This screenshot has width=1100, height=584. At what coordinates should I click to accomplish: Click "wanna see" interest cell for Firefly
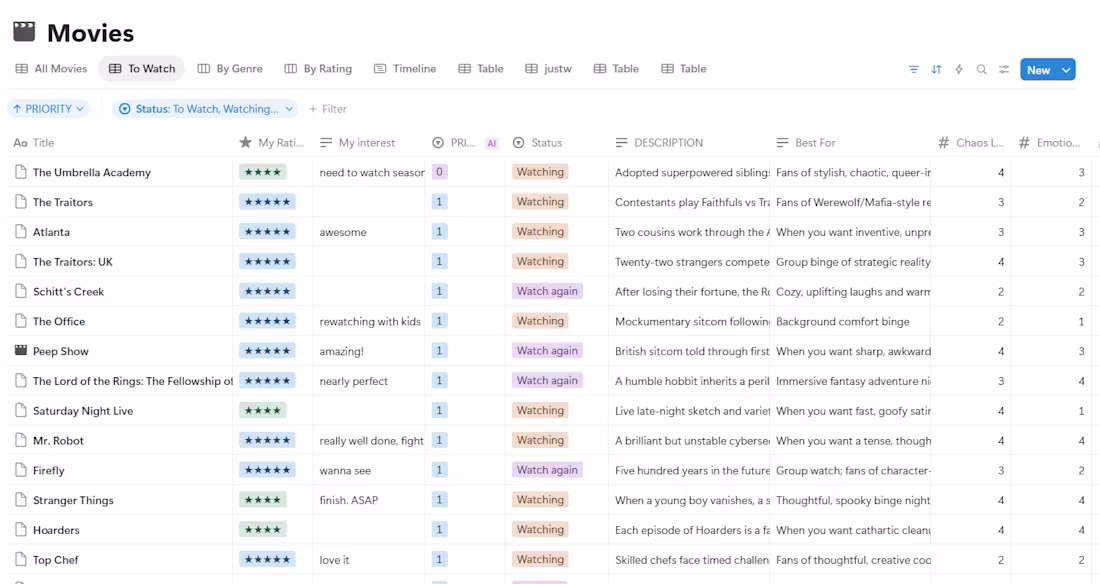(x=345, y=470)
